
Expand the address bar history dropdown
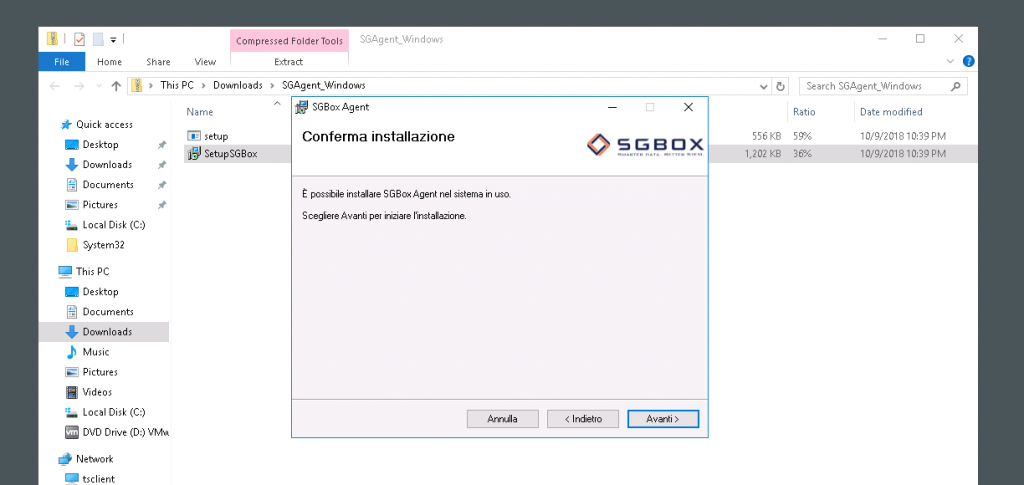tap(764, 86)
